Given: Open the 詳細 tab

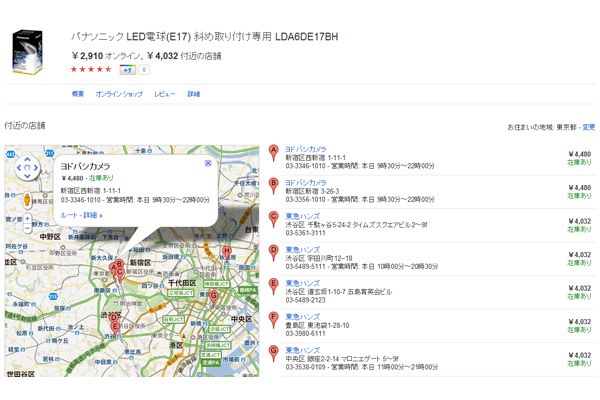Looking at the screenshot, I should (x=194, y=94).
